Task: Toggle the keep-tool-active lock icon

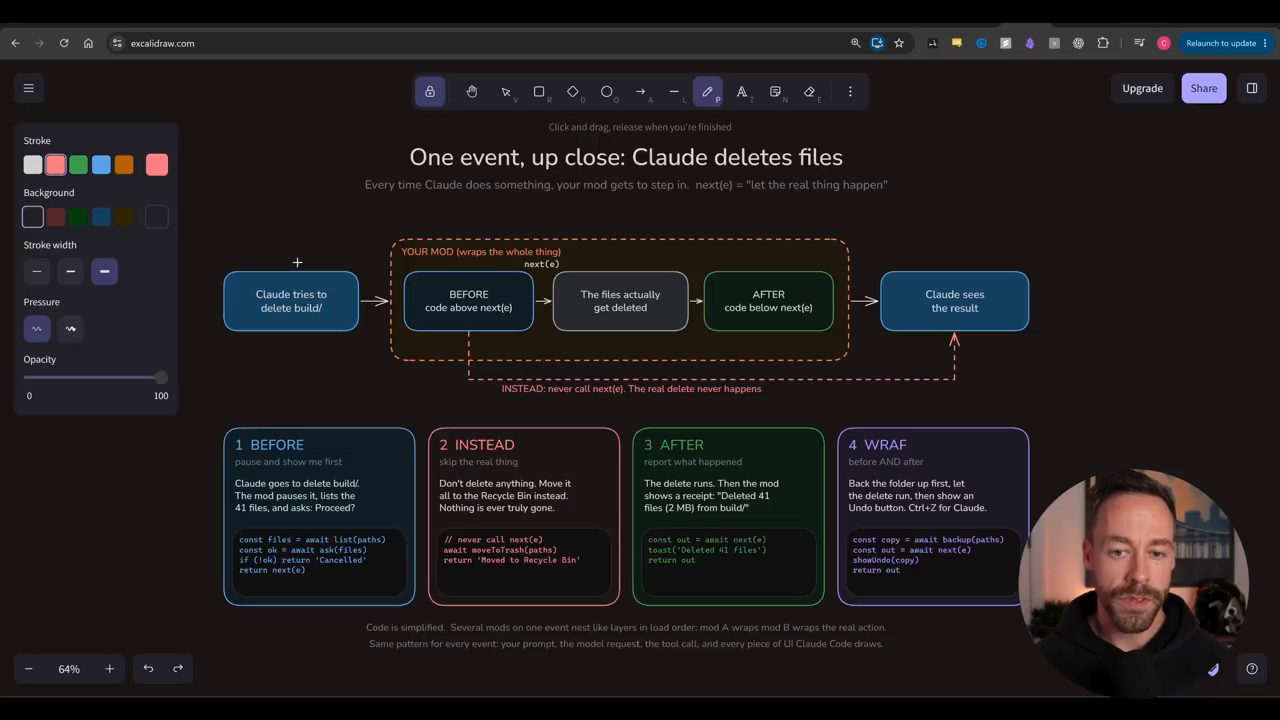Action: pos(430,92)
